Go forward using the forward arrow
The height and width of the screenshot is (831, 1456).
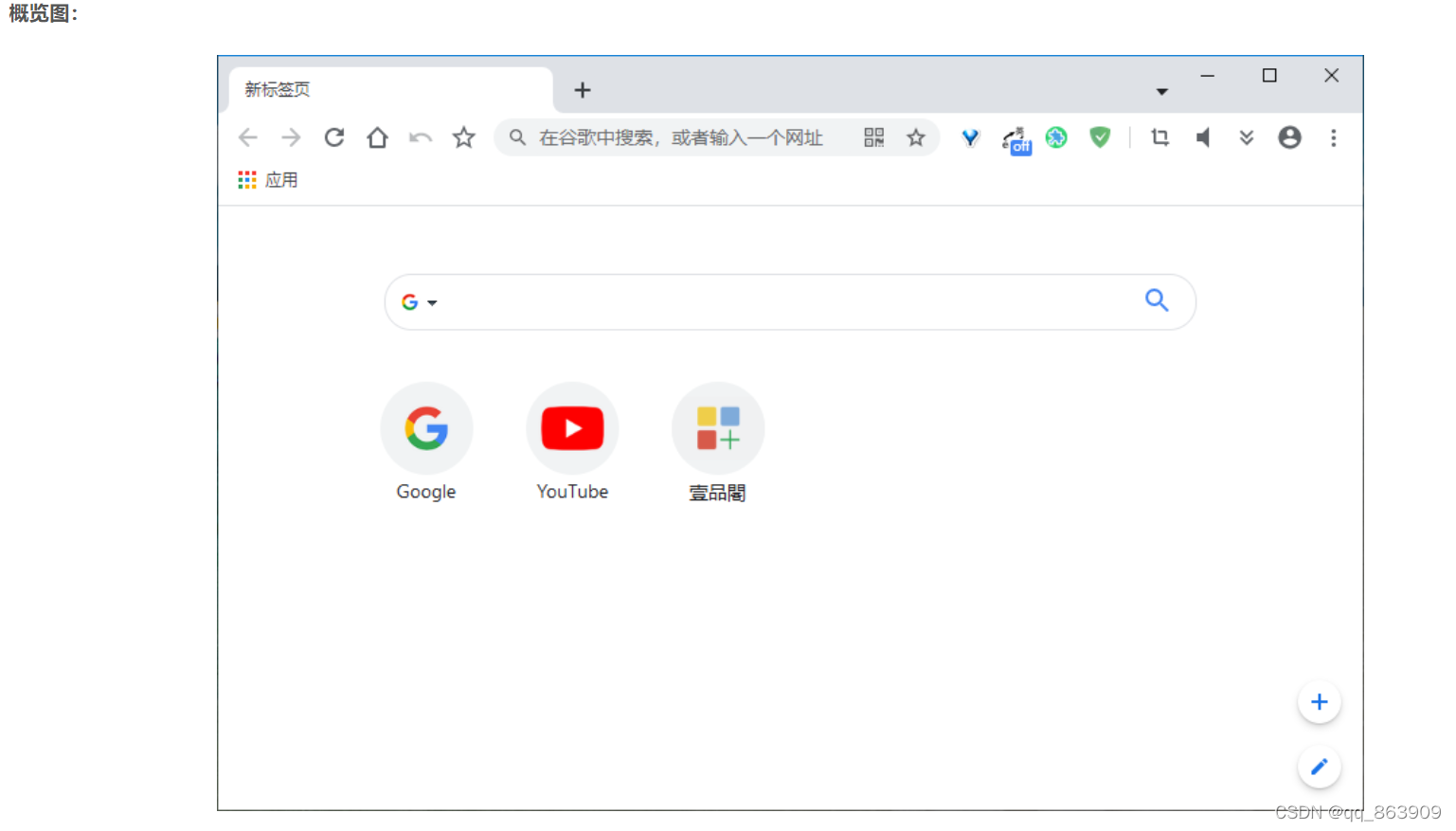click(291, 137)
